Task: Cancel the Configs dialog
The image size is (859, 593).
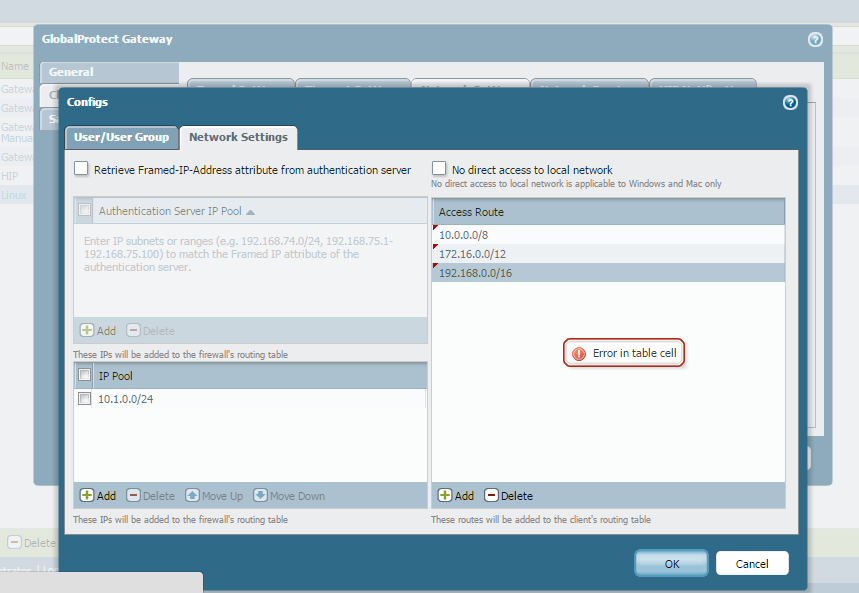Action: [x=752, y=563]
